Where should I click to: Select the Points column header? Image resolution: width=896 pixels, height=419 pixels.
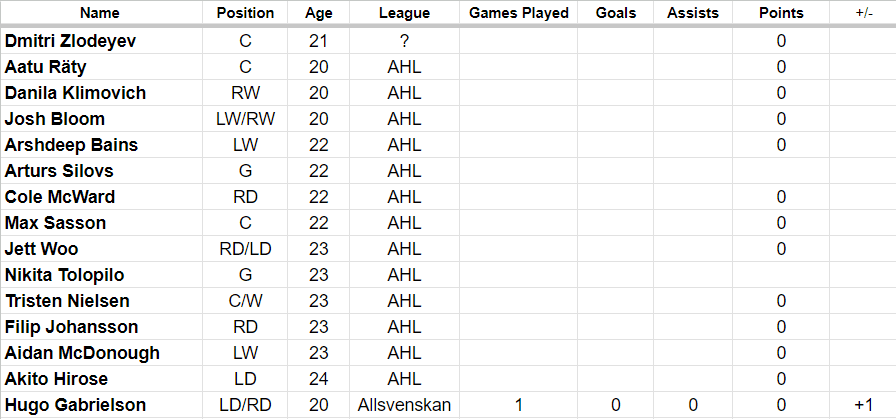(780, 13)
